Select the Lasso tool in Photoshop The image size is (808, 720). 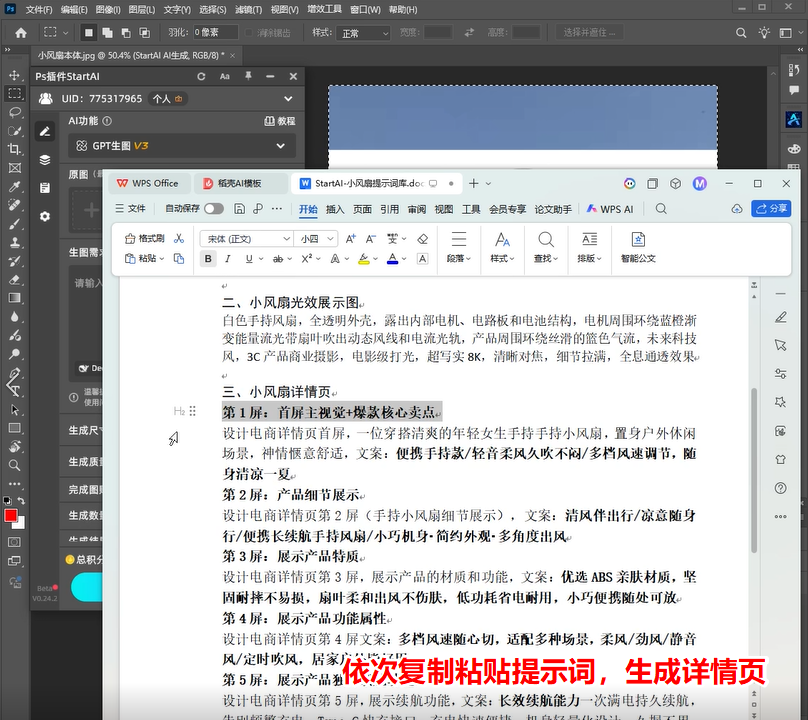(x=14, y=112)
